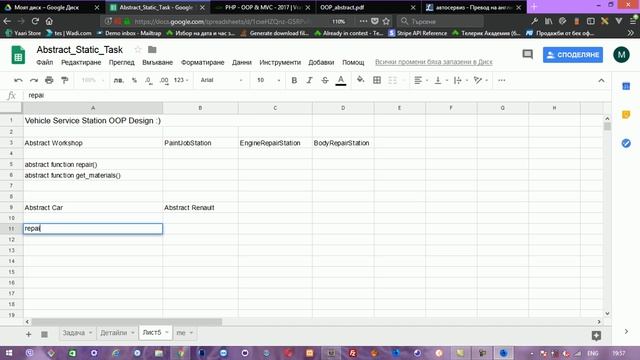Open the Инструменти menu

(280, 62)
